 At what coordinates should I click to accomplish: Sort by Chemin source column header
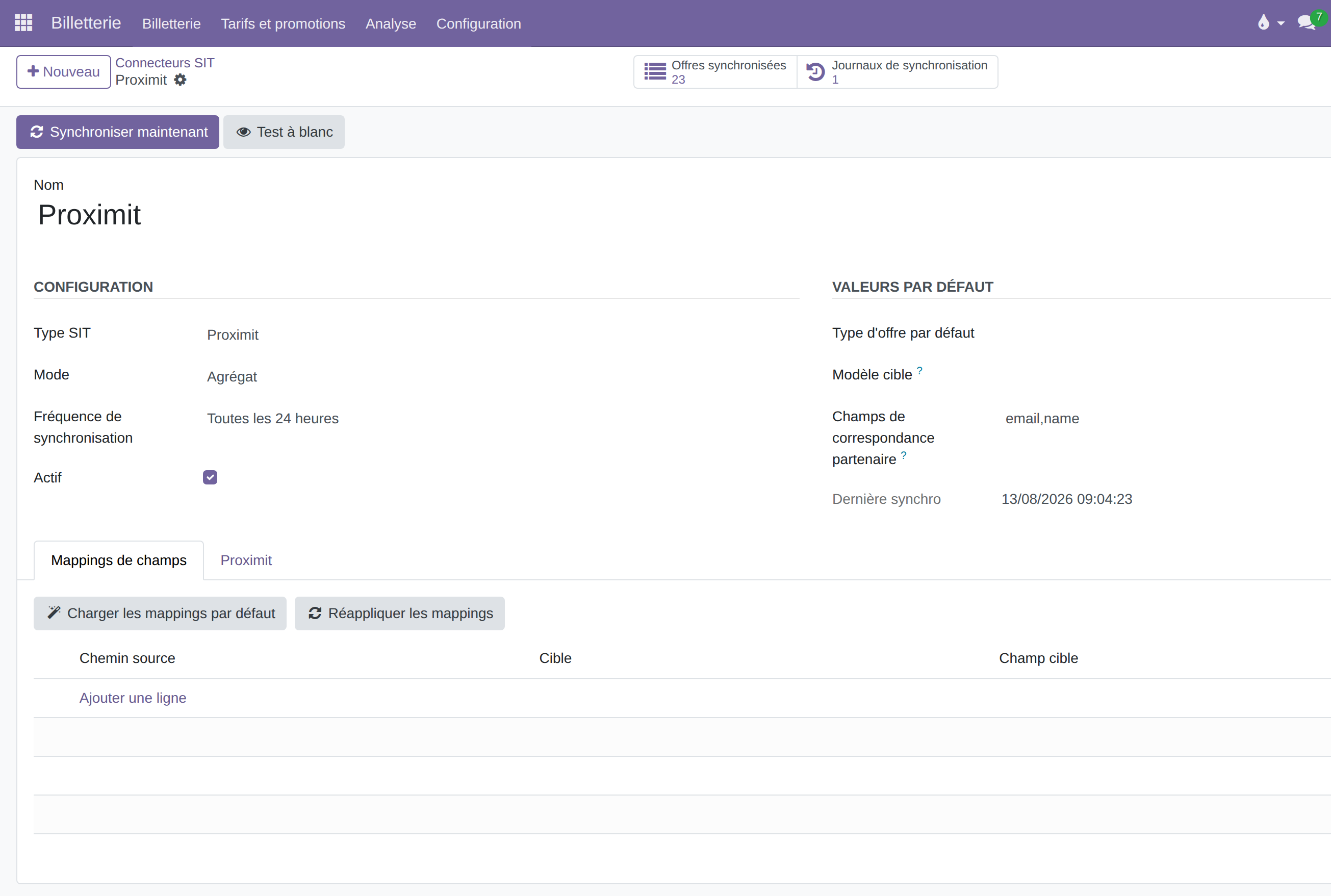(x=127, y=658)
